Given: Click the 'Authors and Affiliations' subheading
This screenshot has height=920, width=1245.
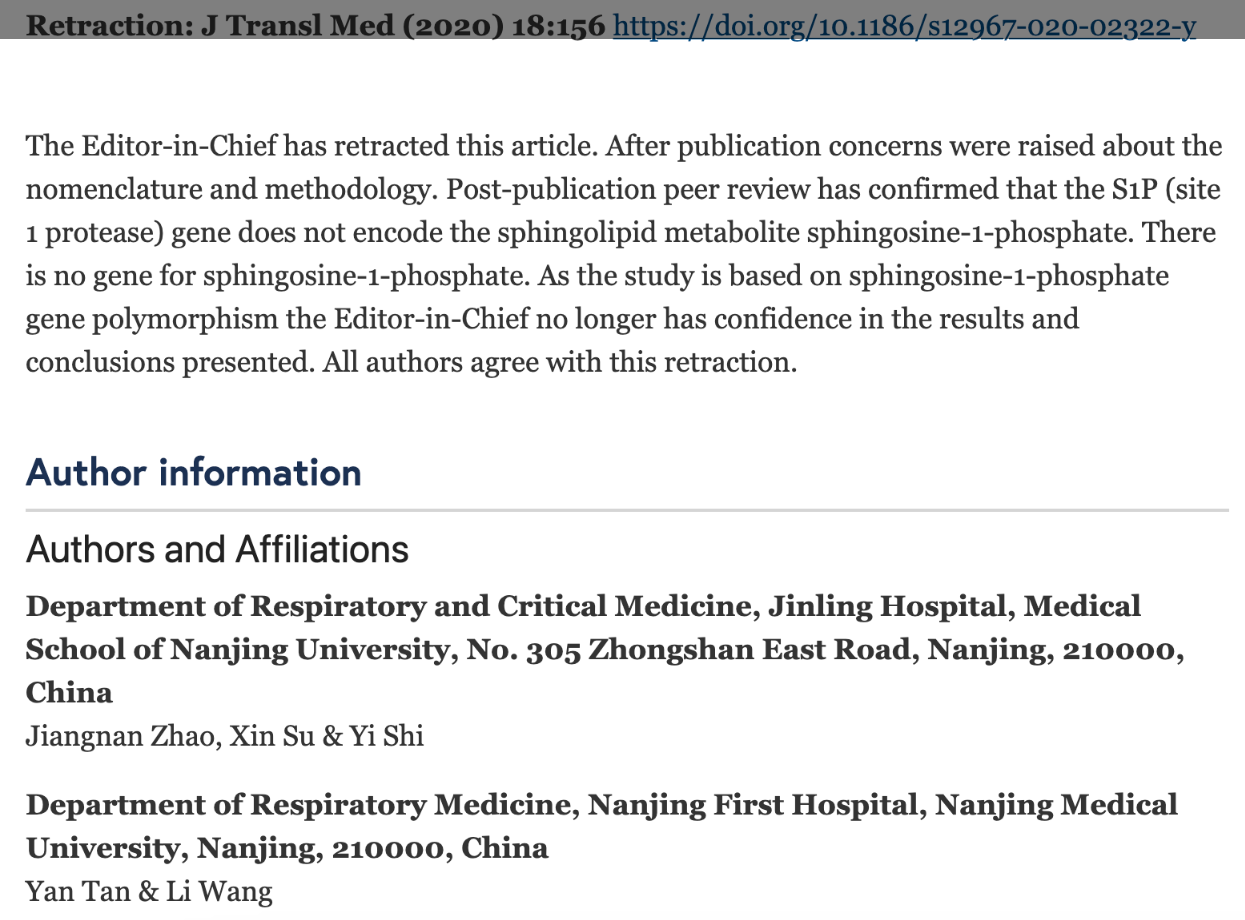Looking at the screenshot, I should pyautogui.click(x=217, y=549).
